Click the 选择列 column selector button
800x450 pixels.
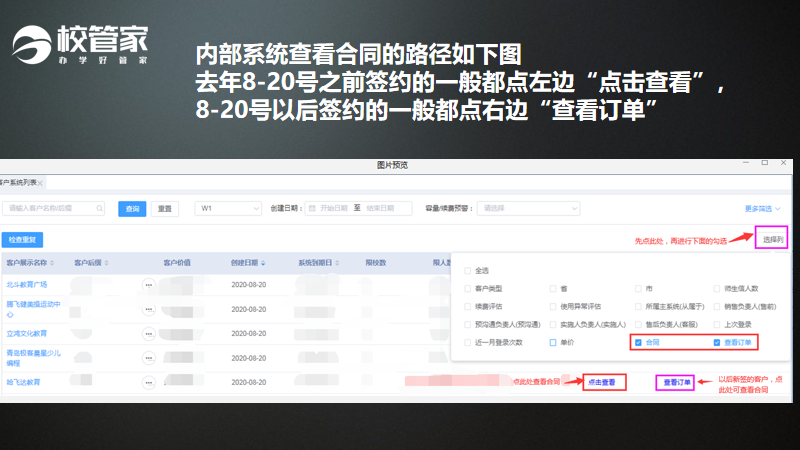[x=772, y=239]
